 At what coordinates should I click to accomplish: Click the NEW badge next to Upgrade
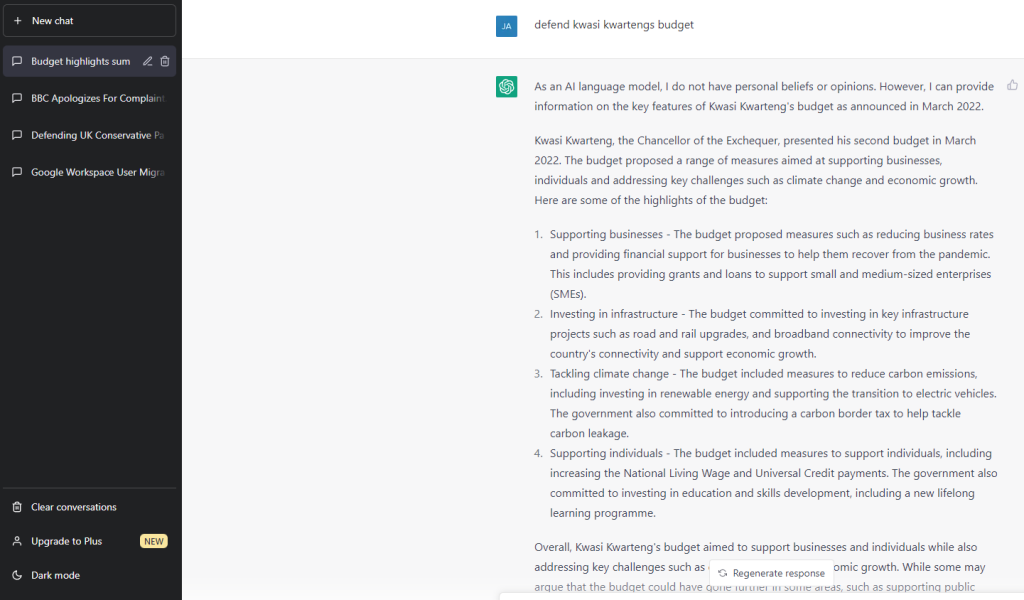pos(153,541)
